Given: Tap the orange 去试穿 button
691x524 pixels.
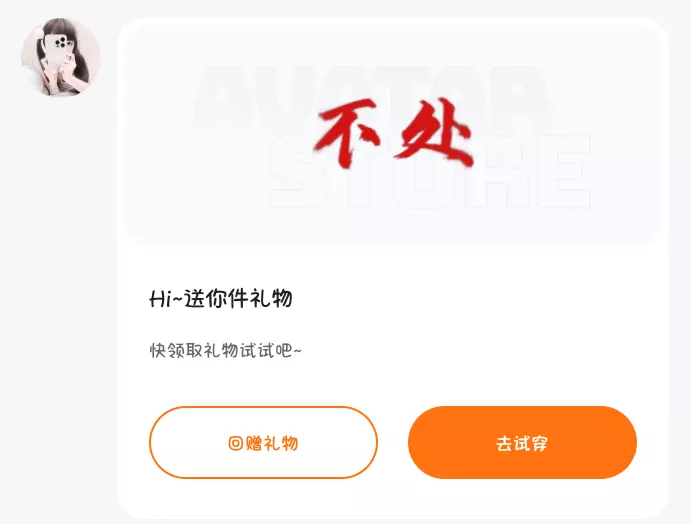Looking at the screenshot, I should click(522, 442).
